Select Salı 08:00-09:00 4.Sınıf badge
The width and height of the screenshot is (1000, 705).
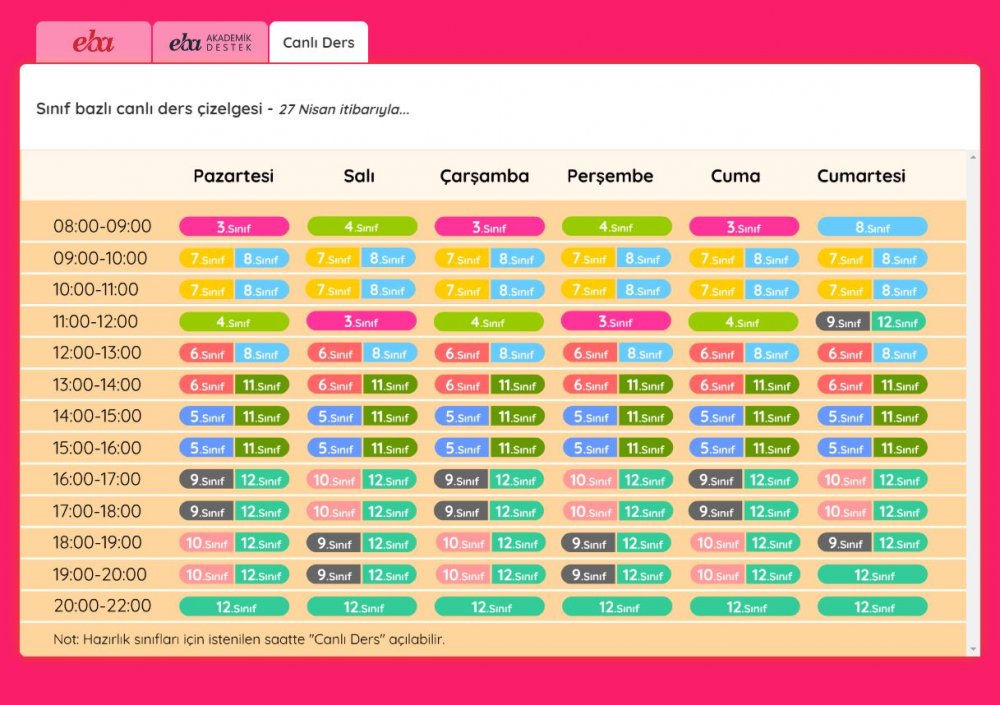click(361, 227)
